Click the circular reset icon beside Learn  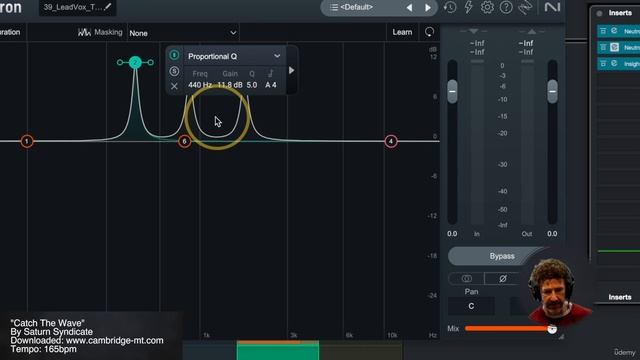pyautogui.click(x=429, y=32)
